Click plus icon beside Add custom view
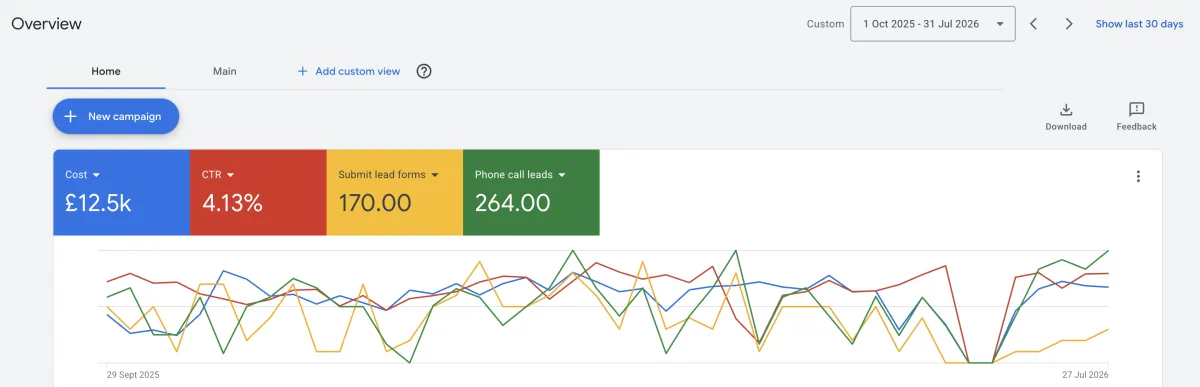Viewport: 1200px width, 387px height. 302,71
